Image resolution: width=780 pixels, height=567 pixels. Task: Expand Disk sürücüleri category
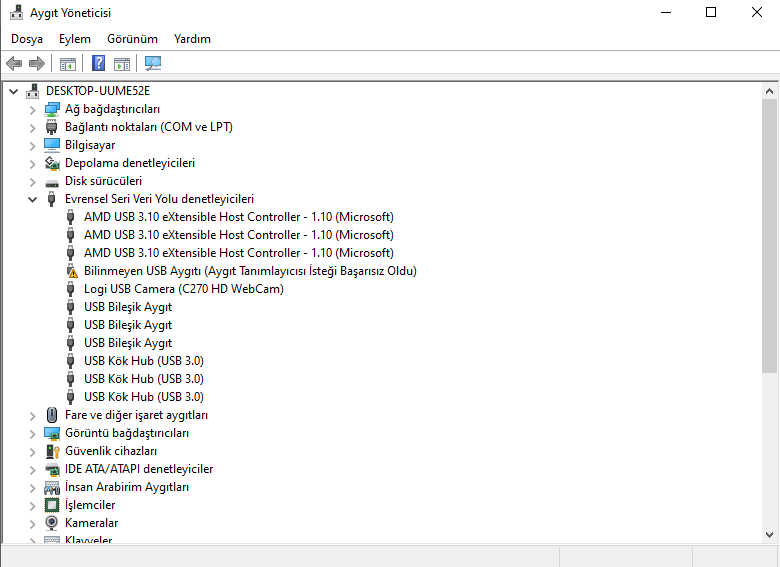pos(32,182)
